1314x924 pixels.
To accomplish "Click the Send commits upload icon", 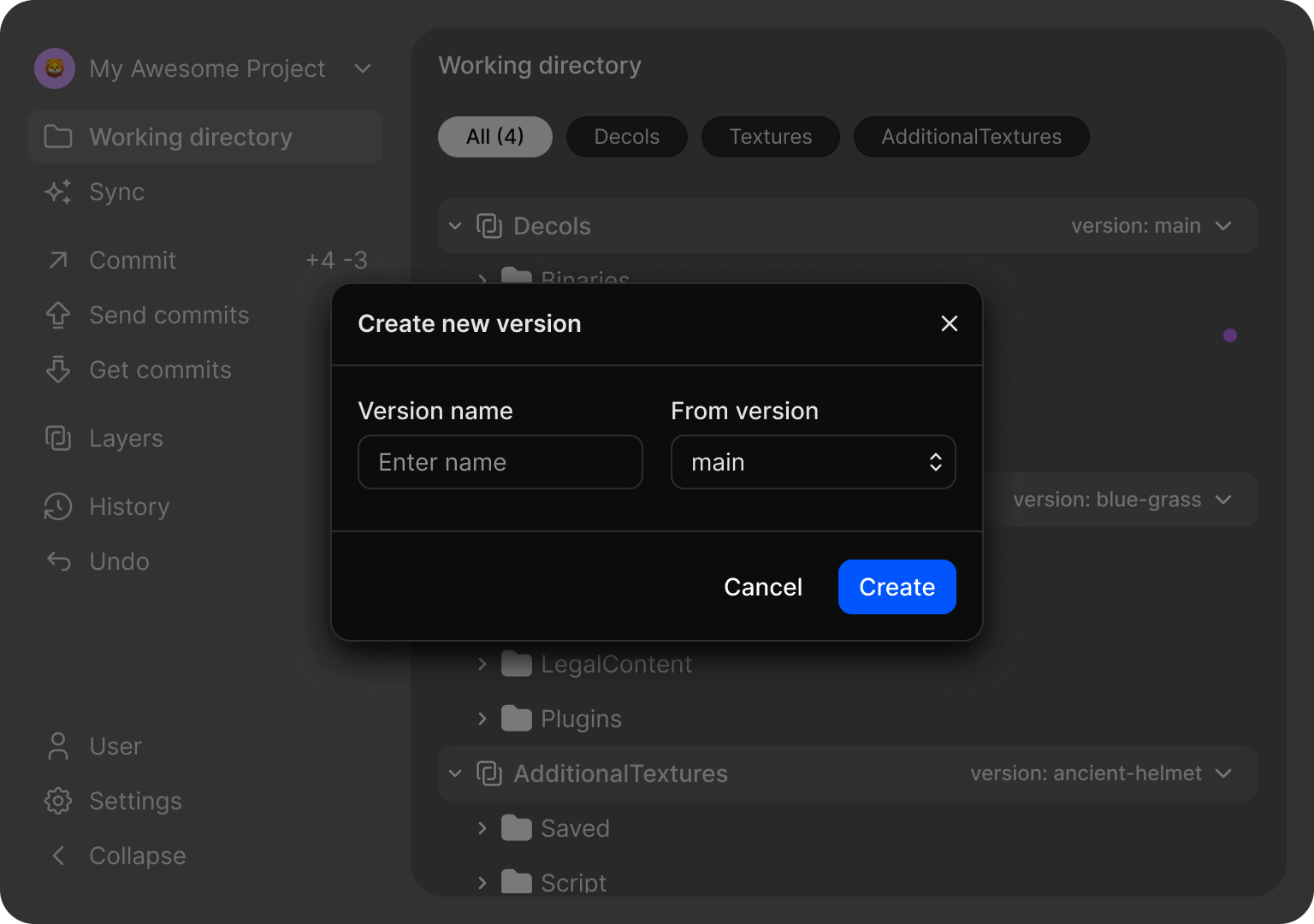I will (x=58, y=315).
